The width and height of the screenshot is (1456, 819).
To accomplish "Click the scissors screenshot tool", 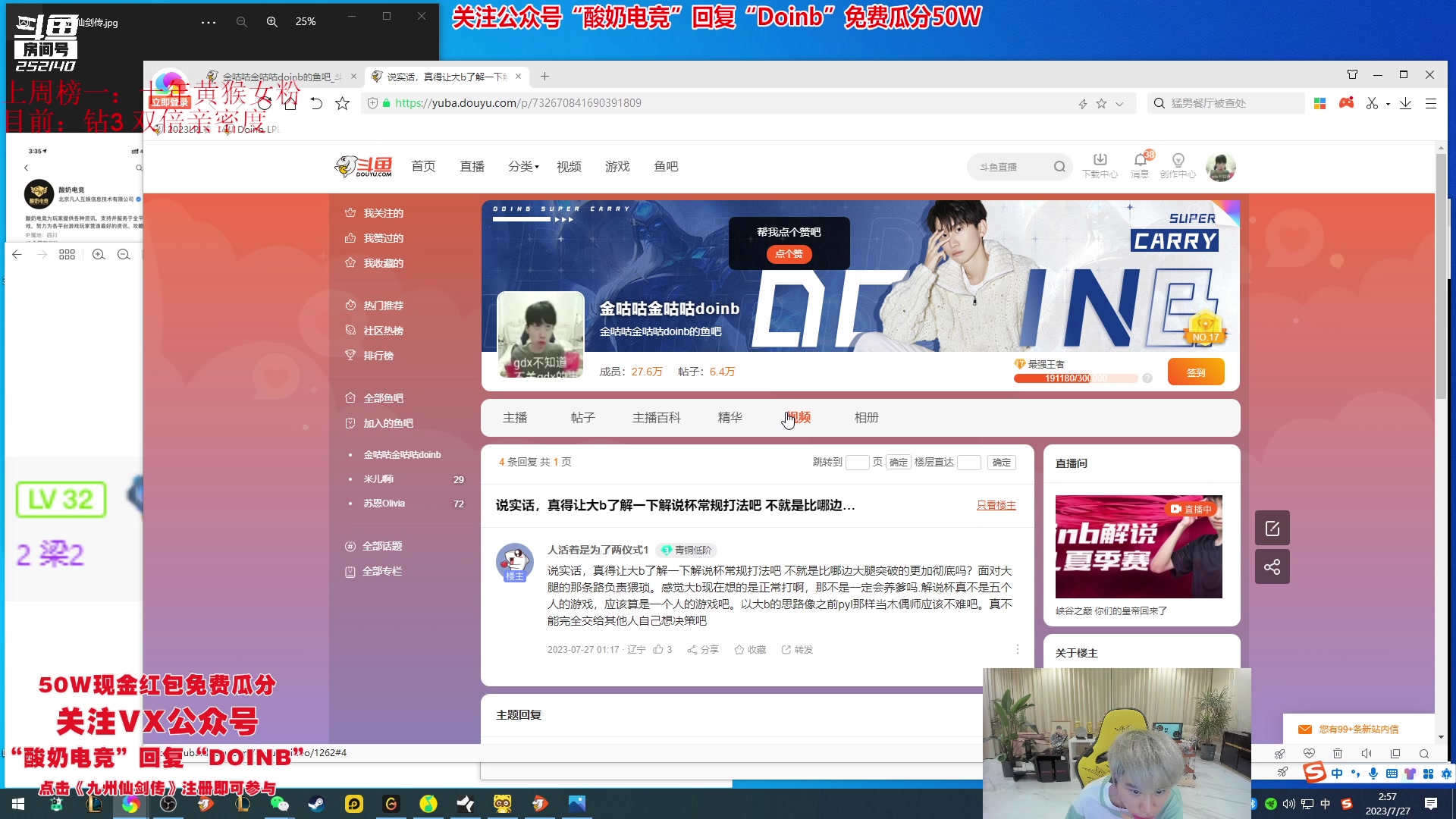I will [1372, 103].
